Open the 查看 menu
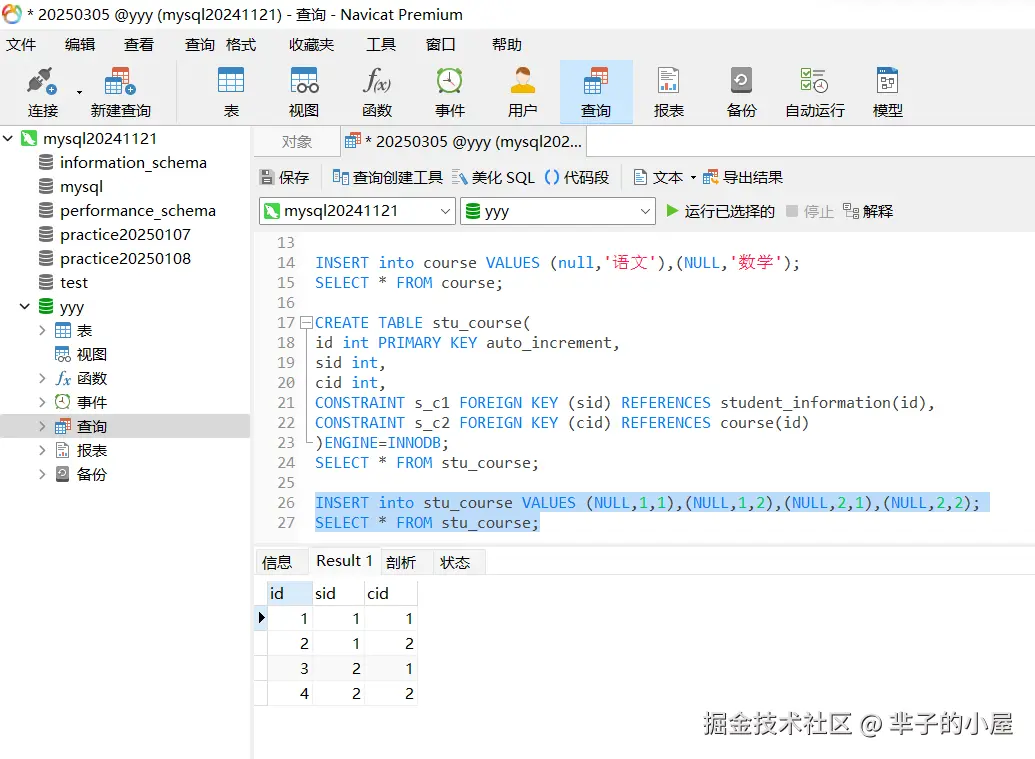 tap(139, 44)
